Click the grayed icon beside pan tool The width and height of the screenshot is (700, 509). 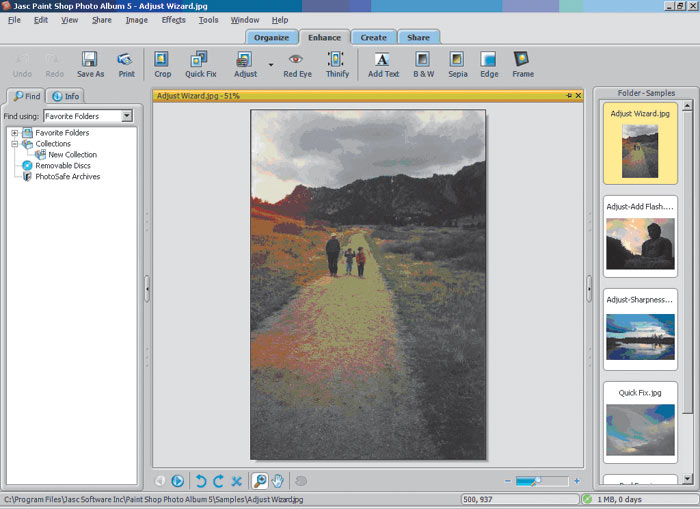tap(301, 481)
